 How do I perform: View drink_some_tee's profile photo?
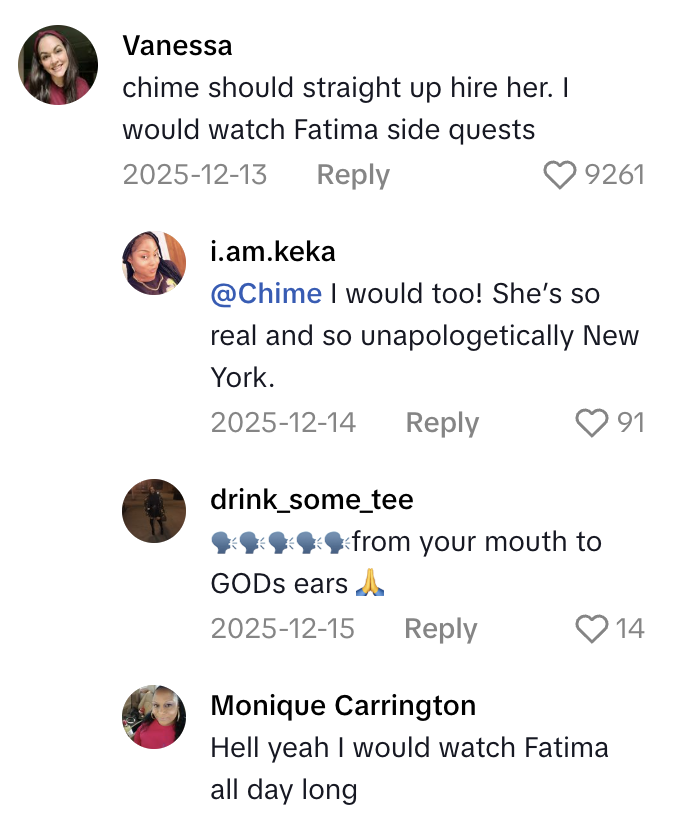coord(154,510)
